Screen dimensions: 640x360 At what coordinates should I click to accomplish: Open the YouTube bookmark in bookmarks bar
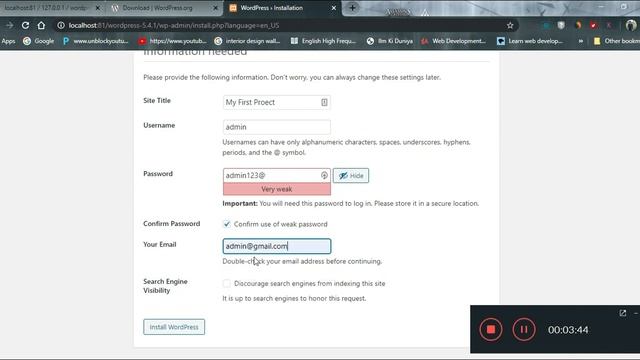(x=172, y=41)
